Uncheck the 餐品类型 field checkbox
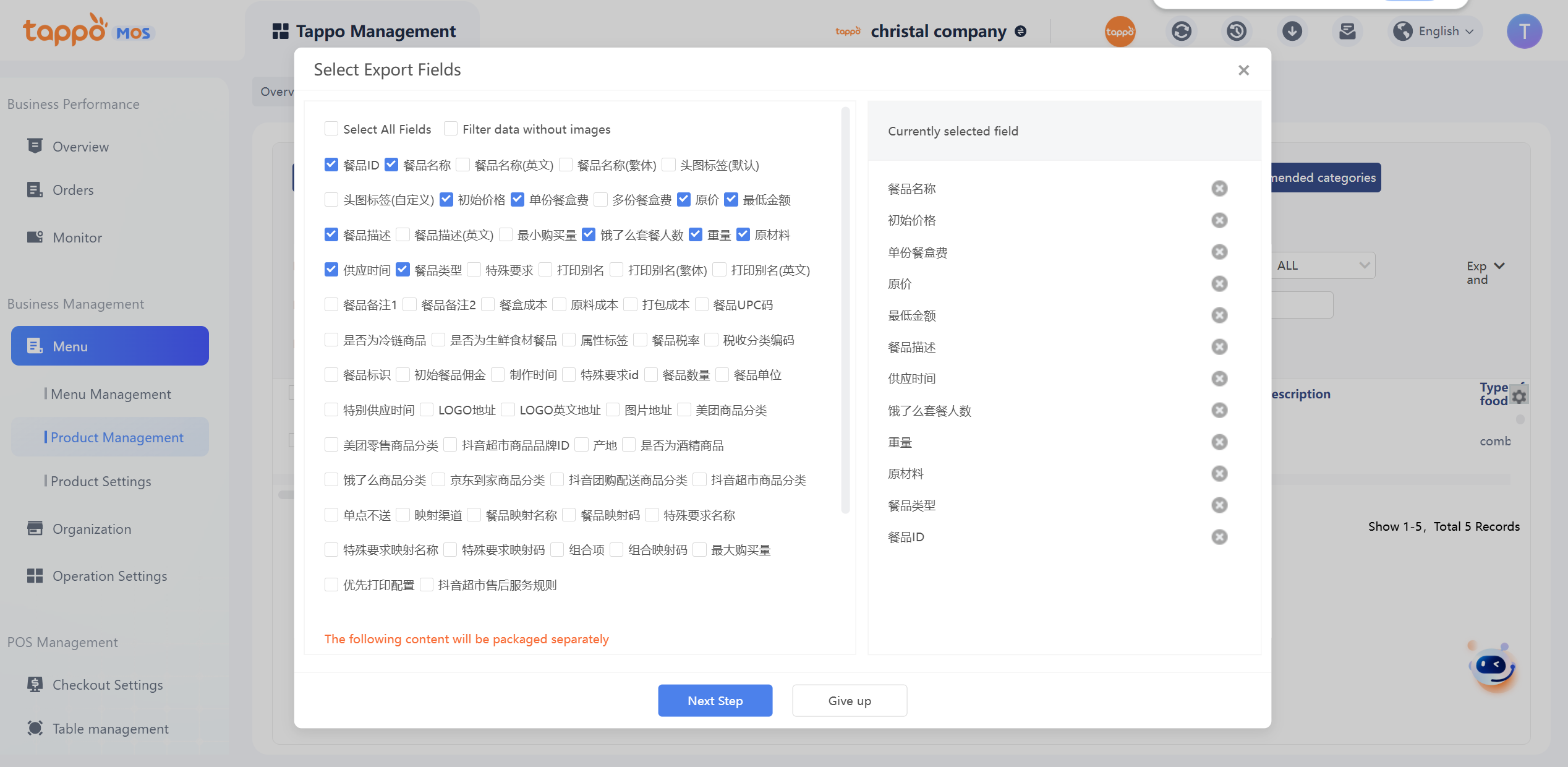1568x767 pixels. pos(403,270)
